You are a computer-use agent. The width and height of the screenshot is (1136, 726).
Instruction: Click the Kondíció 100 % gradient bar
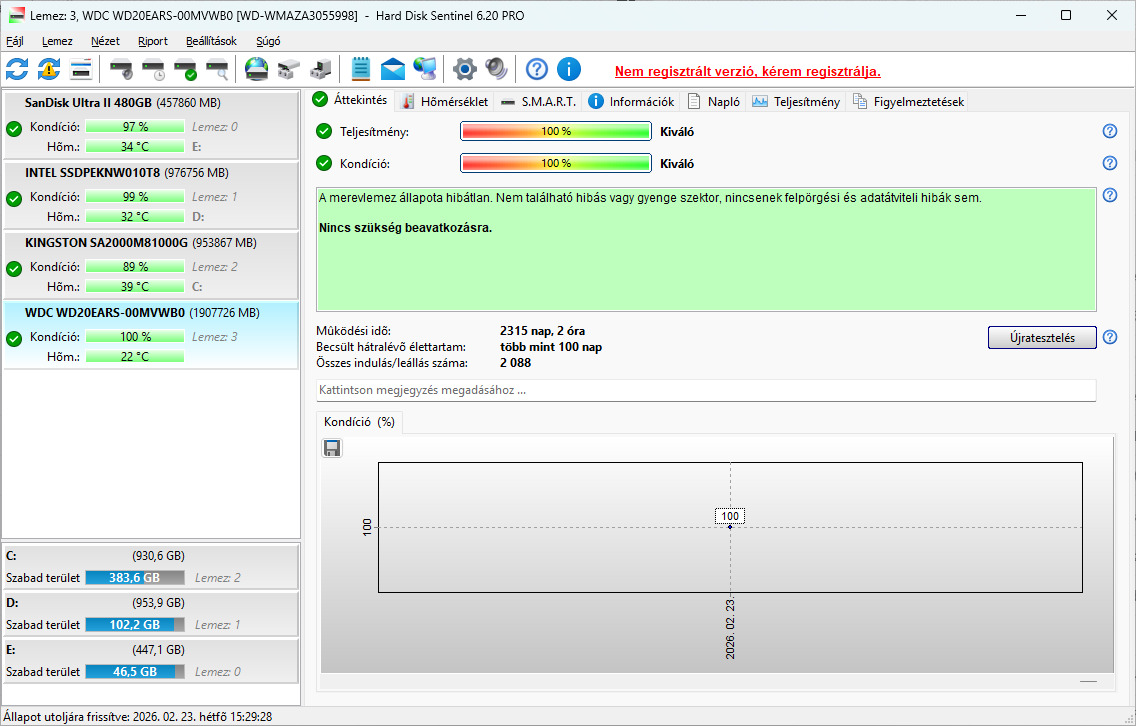click(556, 164)
